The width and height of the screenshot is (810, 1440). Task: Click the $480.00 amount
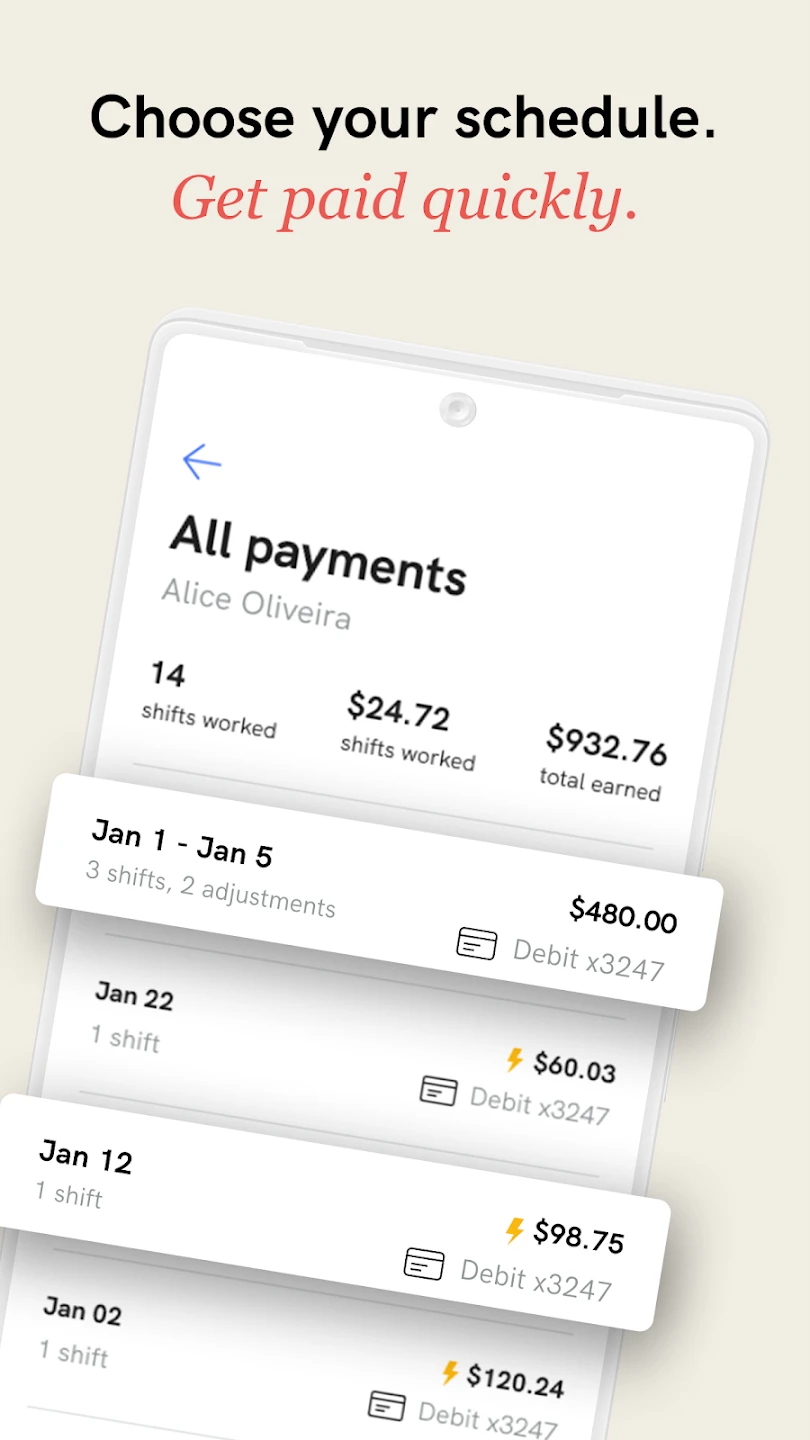point(624,914)
